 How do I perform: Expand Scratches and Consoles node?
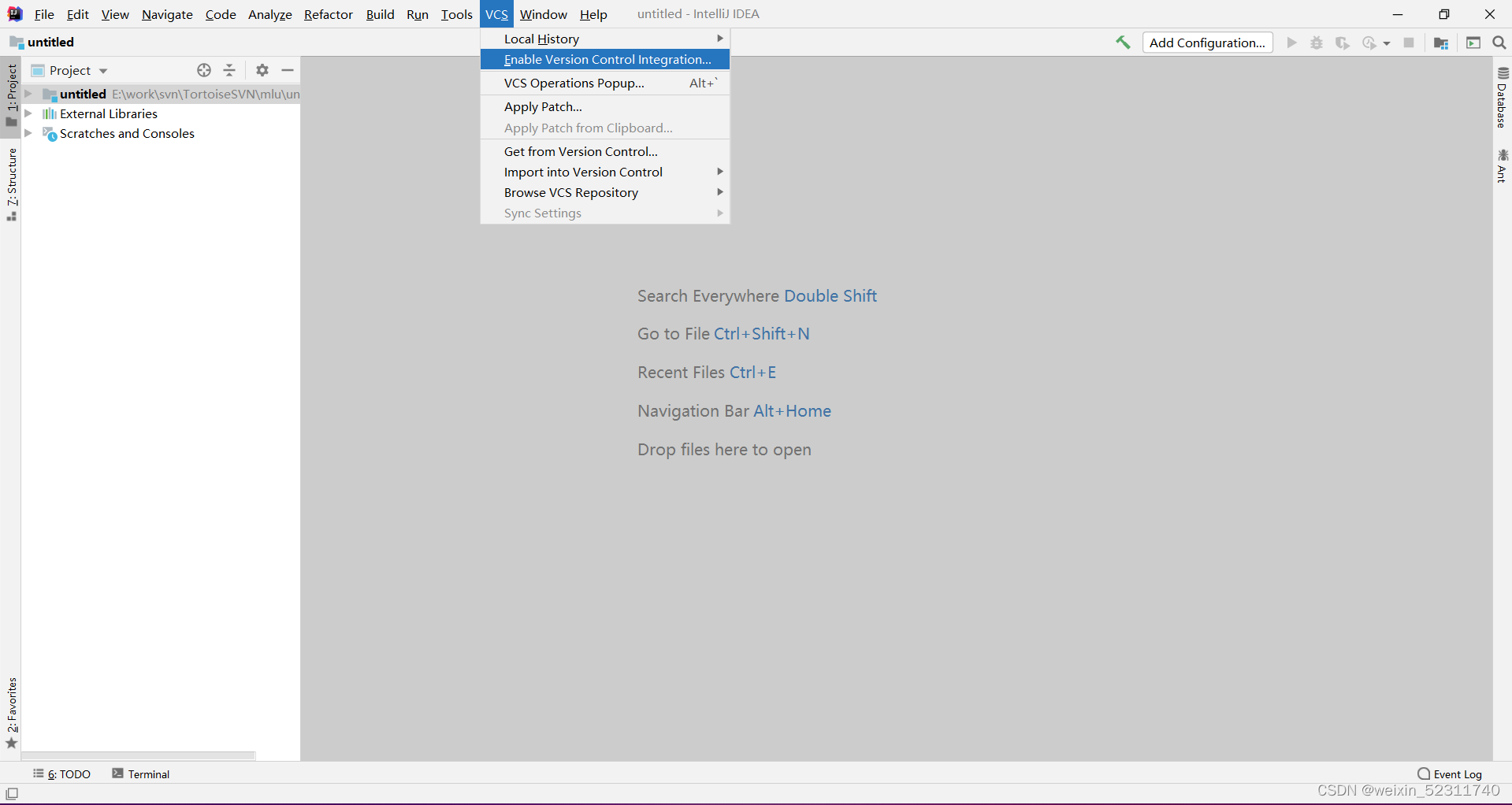28,133
